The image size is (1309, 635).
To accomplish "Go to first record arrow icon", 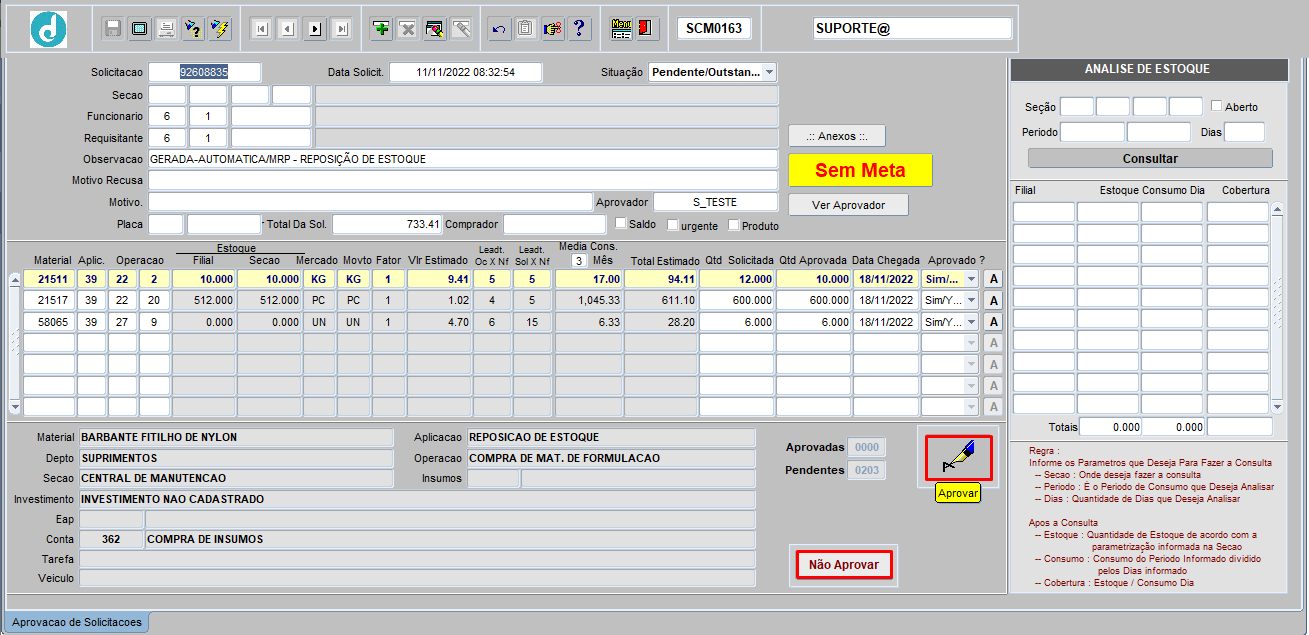I will (261, 29).
